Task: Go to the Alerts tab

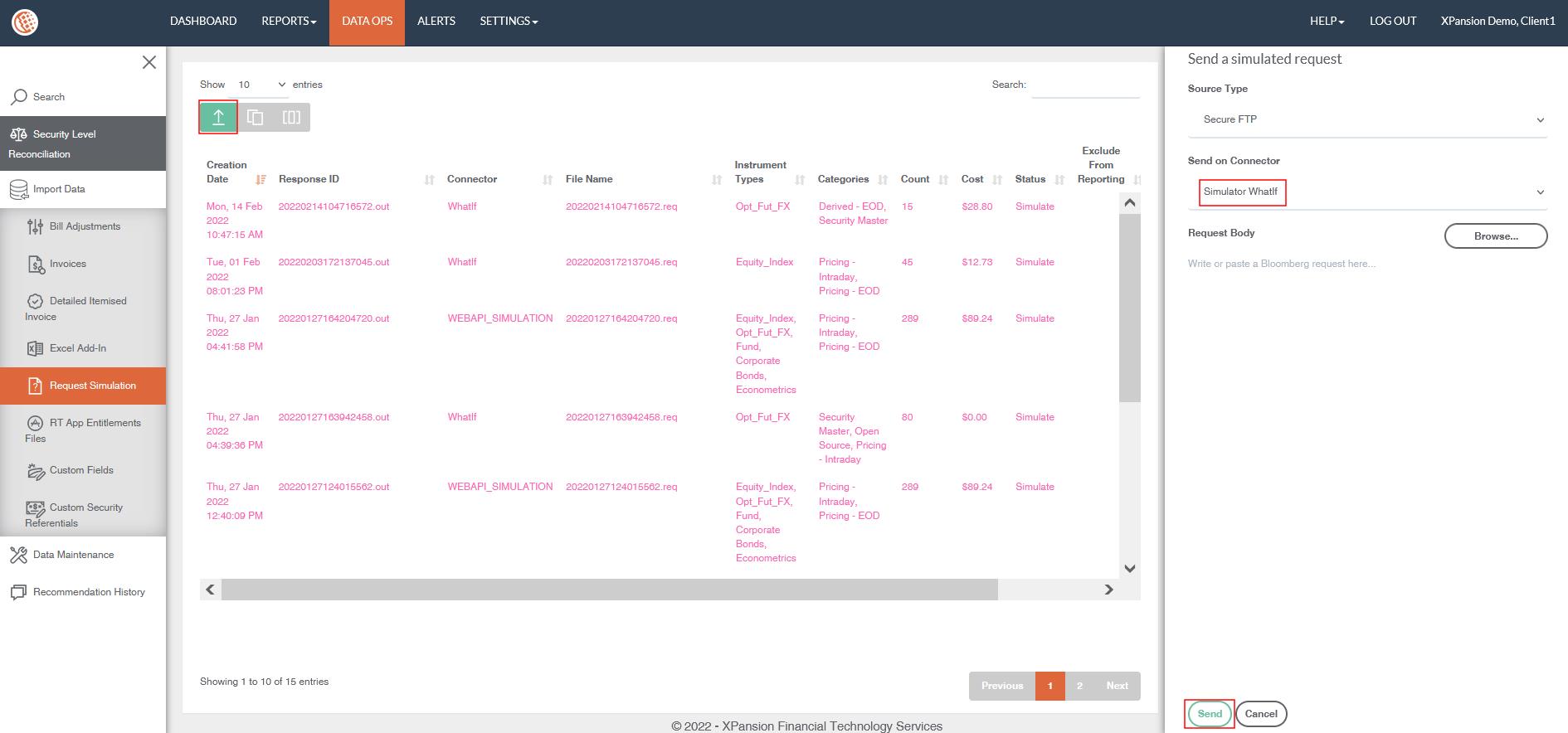Action: pos(436,22)
